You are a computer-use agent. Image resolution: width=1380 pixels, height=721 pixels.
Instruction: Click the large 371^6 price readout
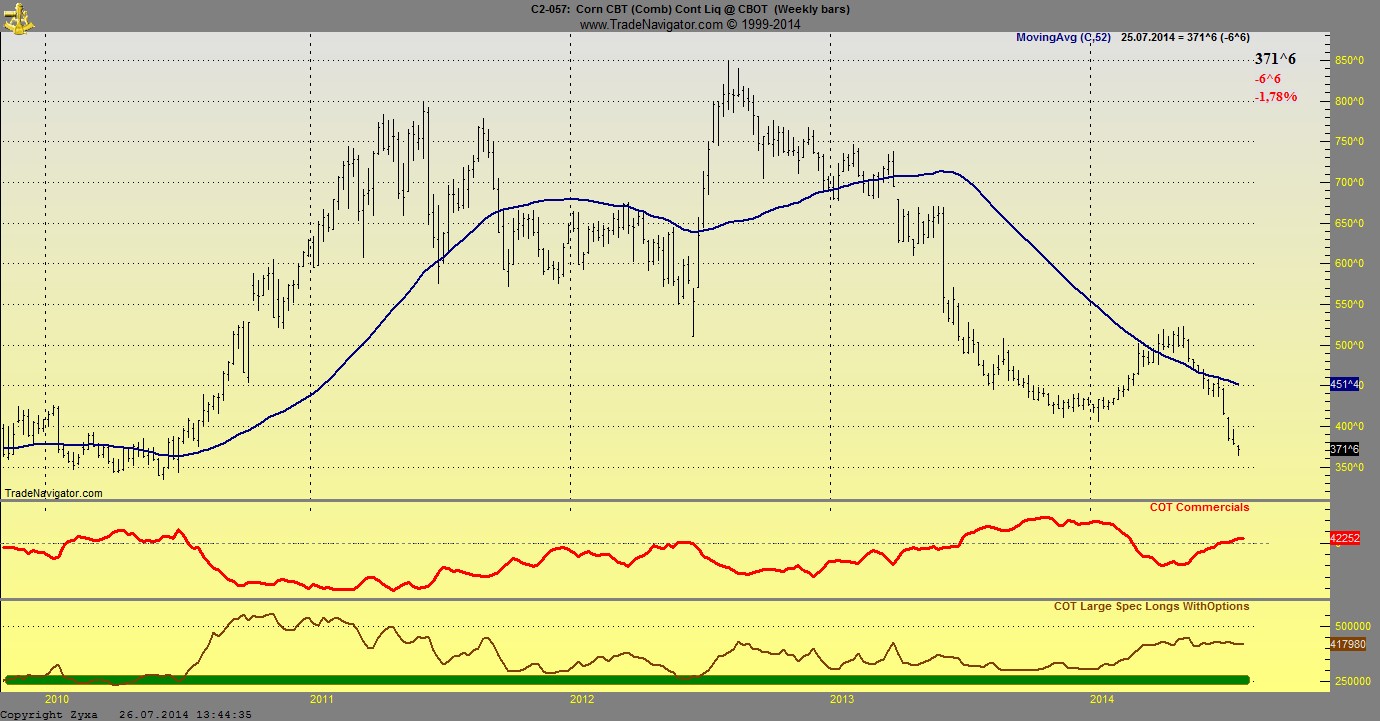[1275, 59]
